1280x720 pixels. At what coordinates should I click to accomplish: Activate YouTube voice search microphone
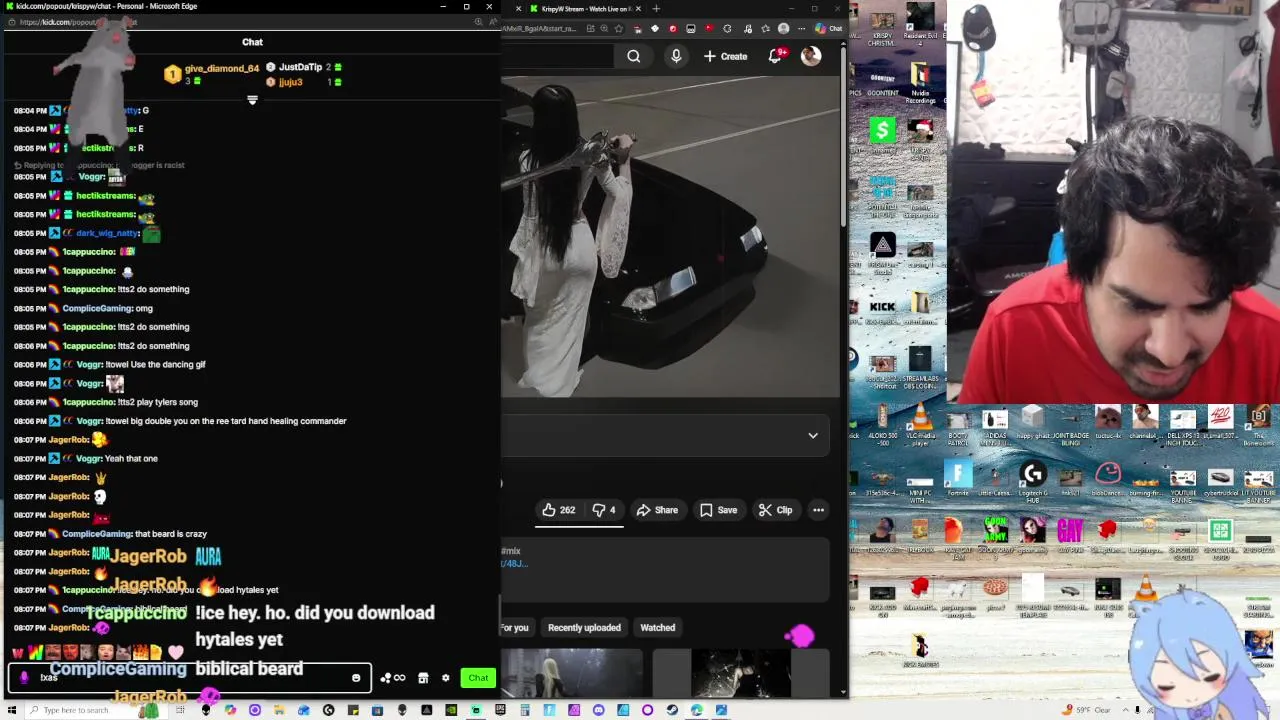pyautogui.click(x=676, y=57)
